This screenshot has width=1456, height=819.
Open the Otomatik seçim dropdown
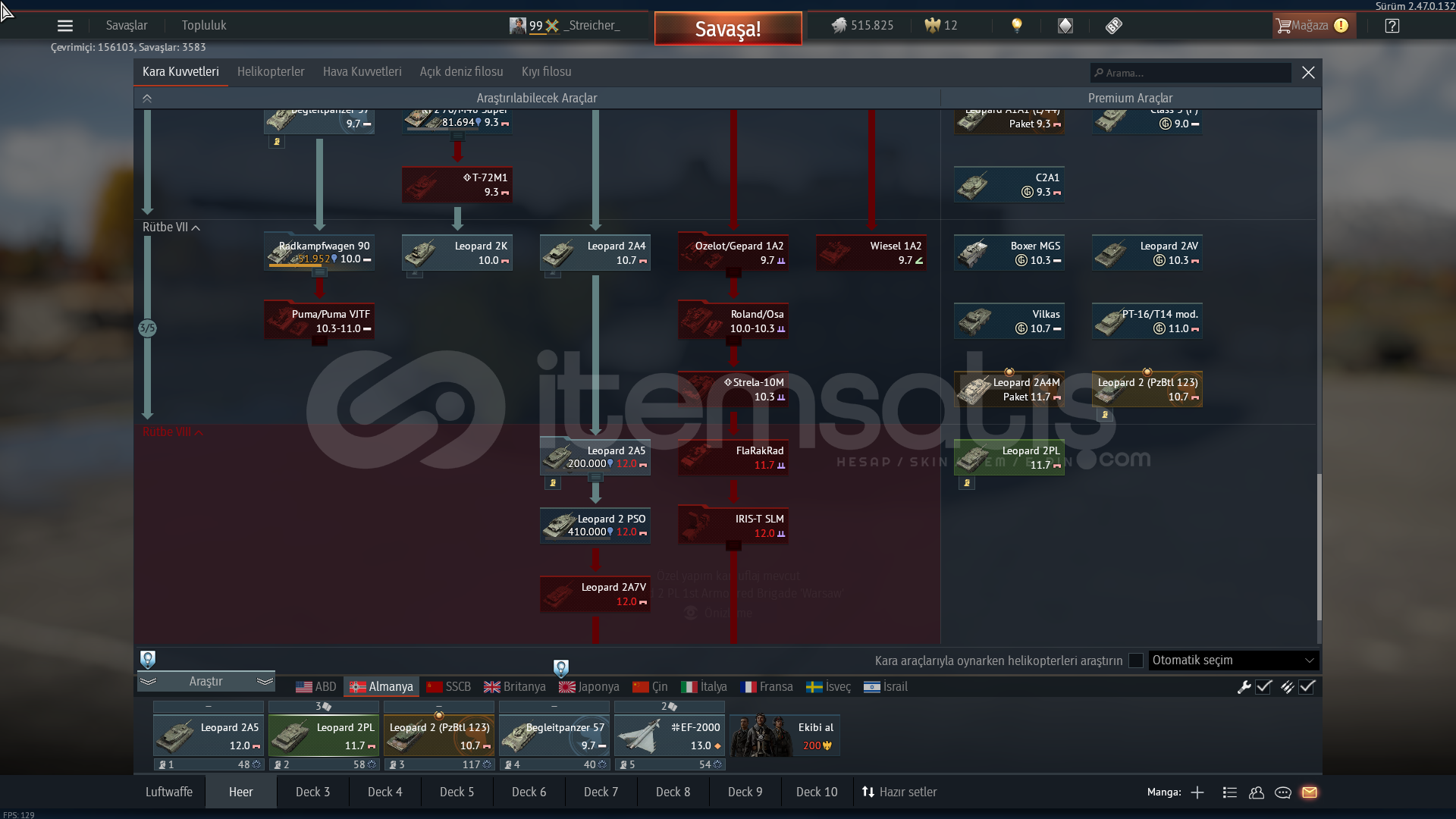click(x=1234, y=661)
